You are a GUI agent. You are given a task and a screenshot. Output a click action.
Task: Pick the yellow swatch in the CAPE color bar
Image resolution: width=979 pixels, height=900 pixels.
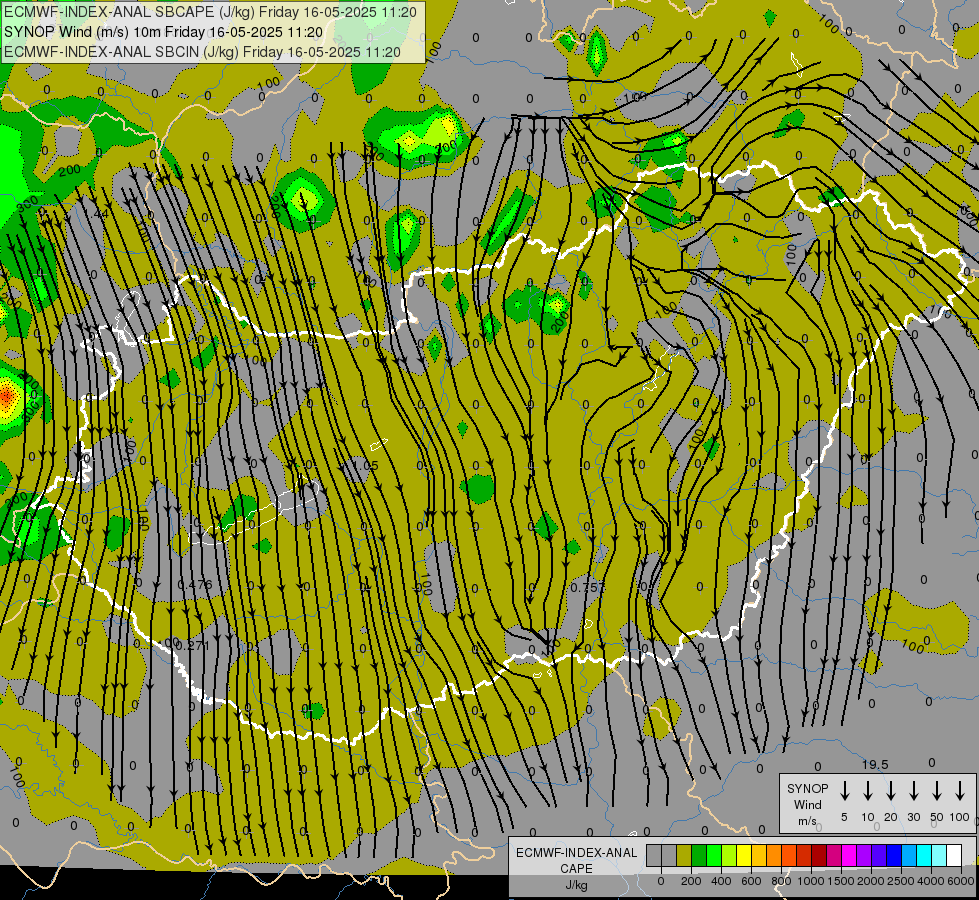tap(744, 855)
